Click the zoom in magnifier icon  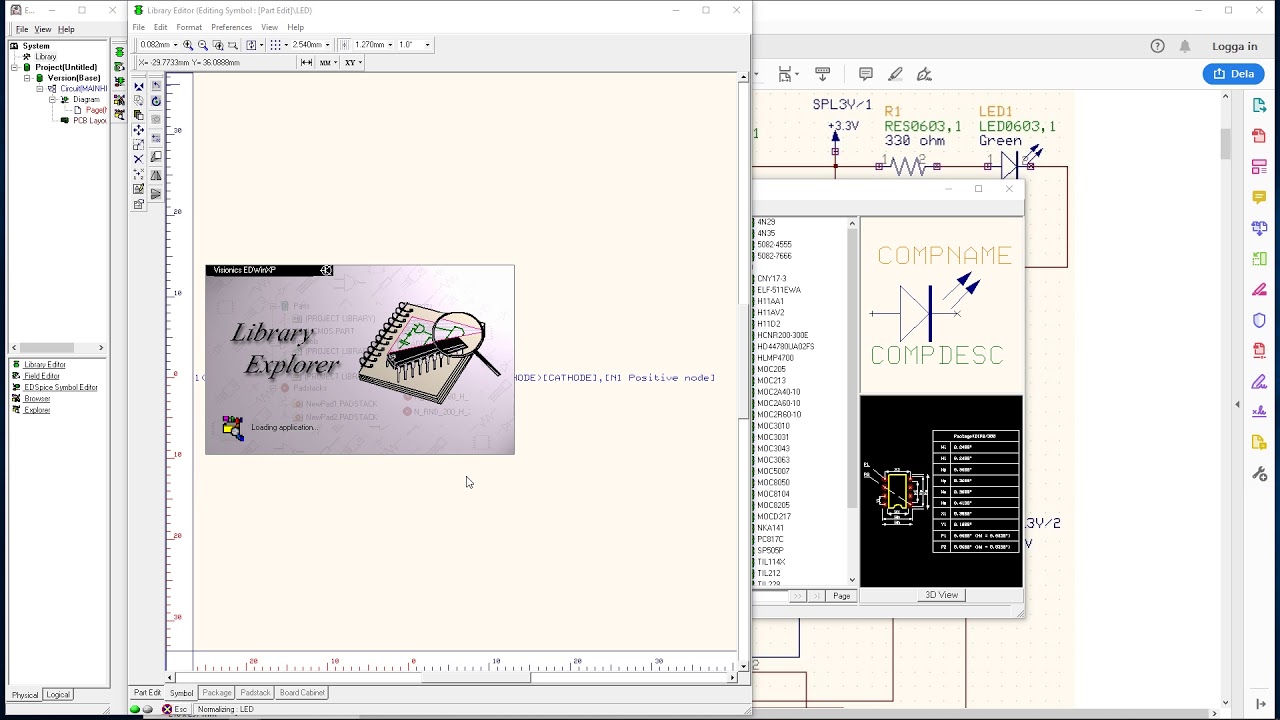[x=188, y=45]
